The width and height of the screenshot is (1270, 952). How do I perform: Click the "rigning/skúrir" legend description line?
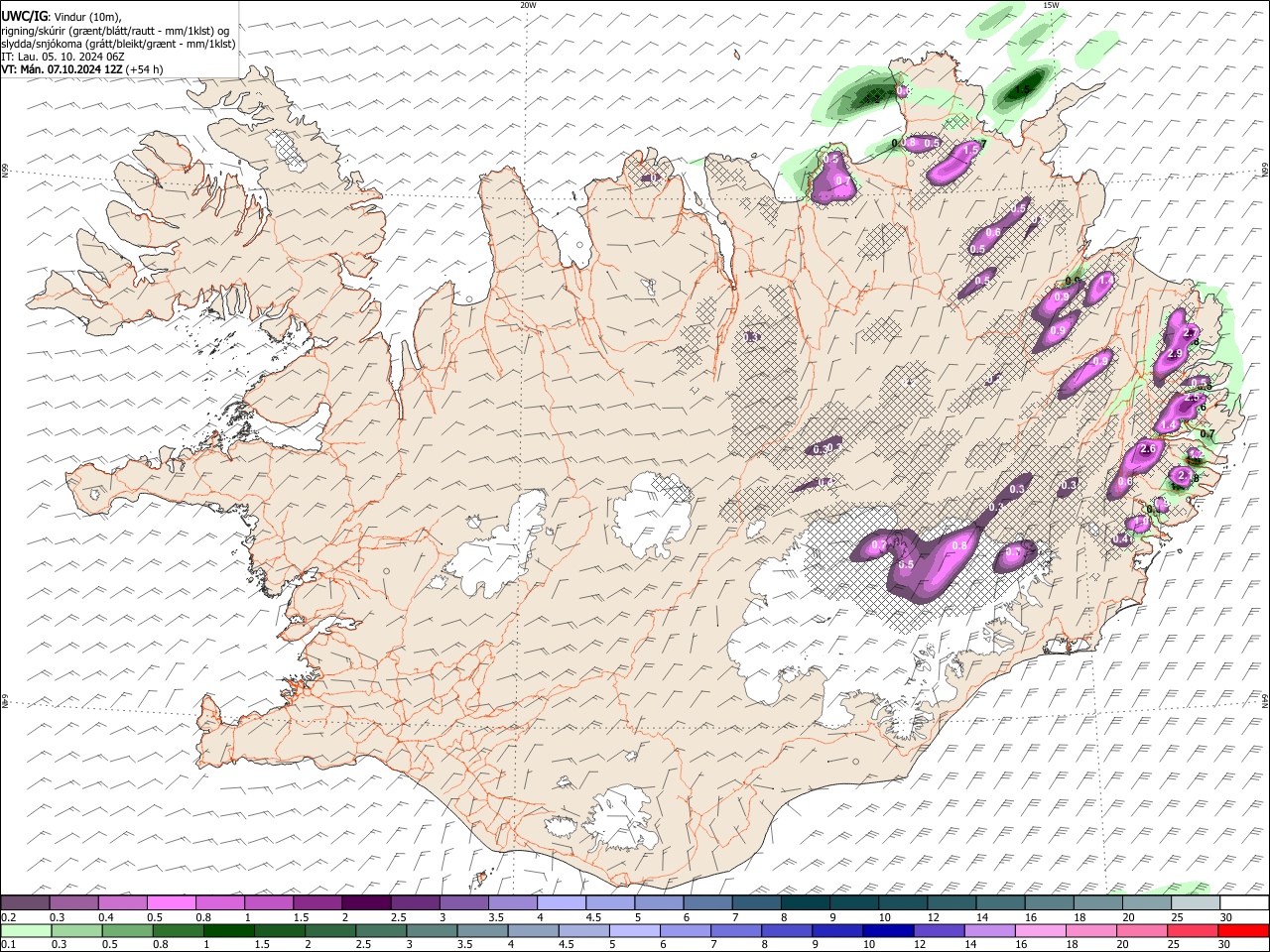pos(115,31)
